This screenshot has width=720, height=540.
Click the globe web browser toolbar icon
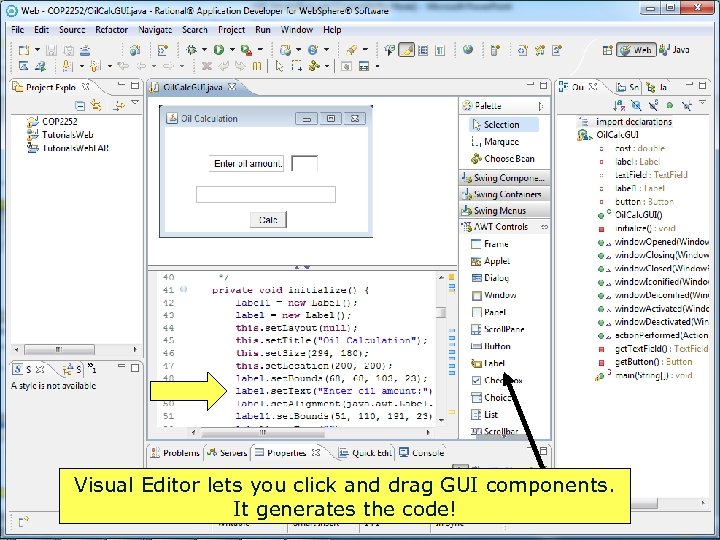[x=468, y=50]
